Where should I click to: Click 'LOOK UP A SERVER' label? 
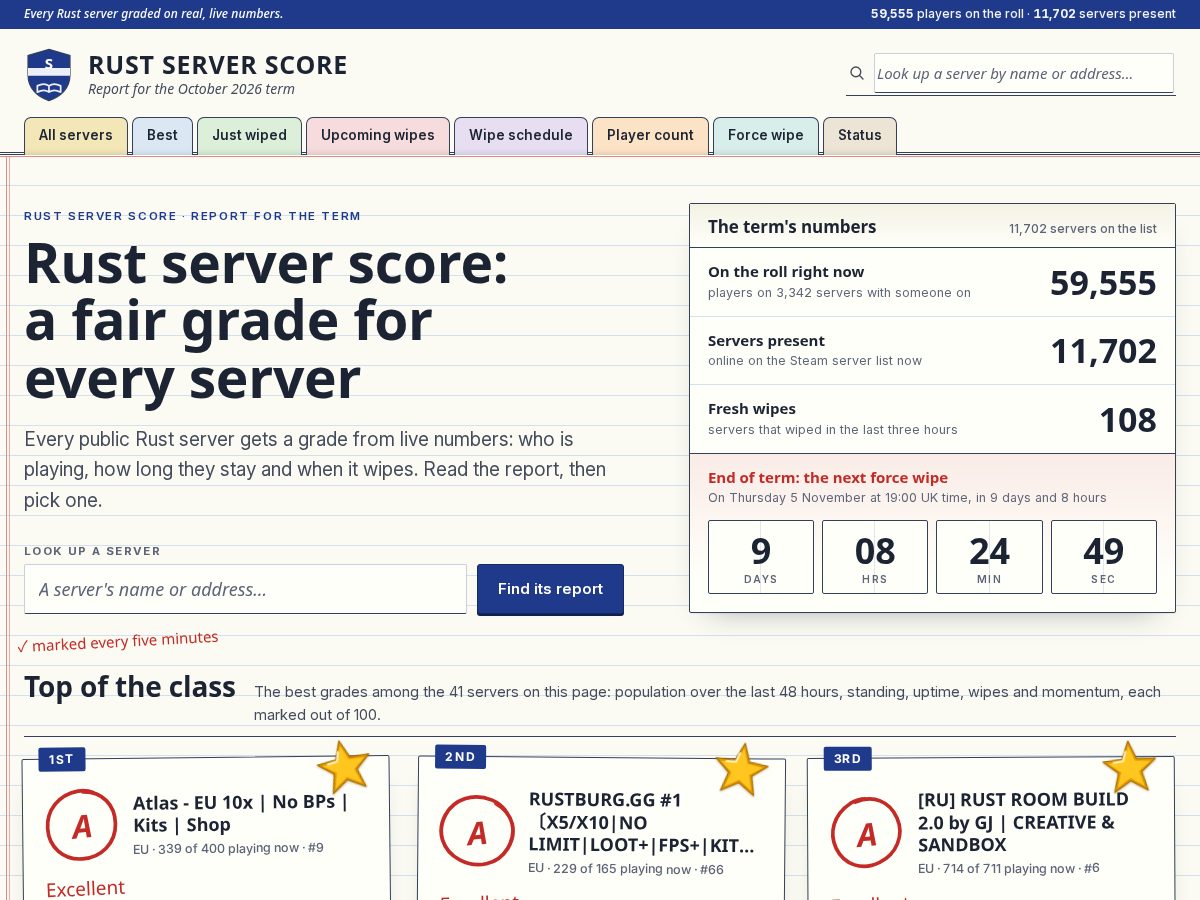coord(92,551)
